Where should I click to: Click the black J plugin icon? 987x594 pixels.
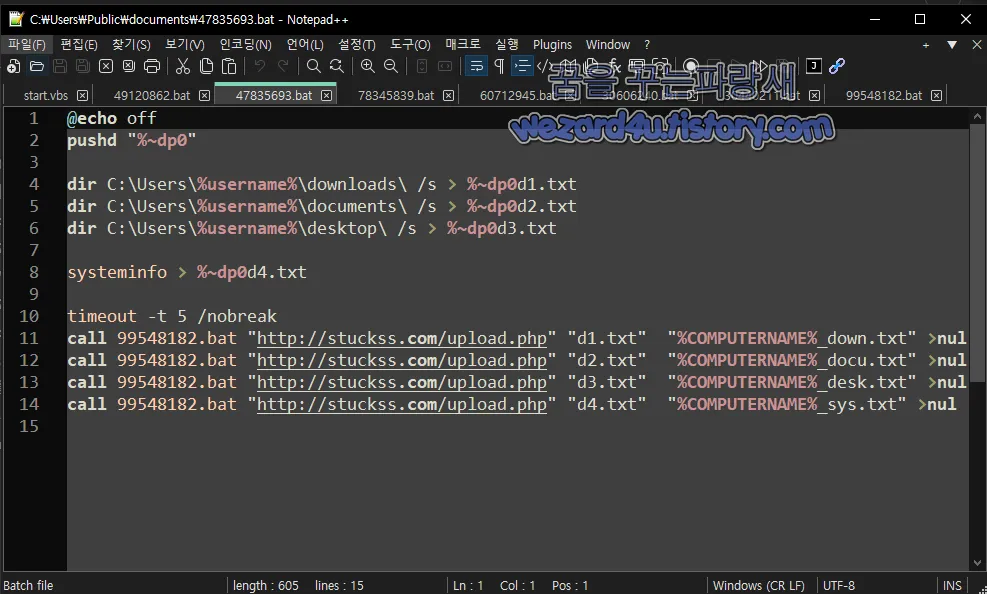[x=814, y=66]
